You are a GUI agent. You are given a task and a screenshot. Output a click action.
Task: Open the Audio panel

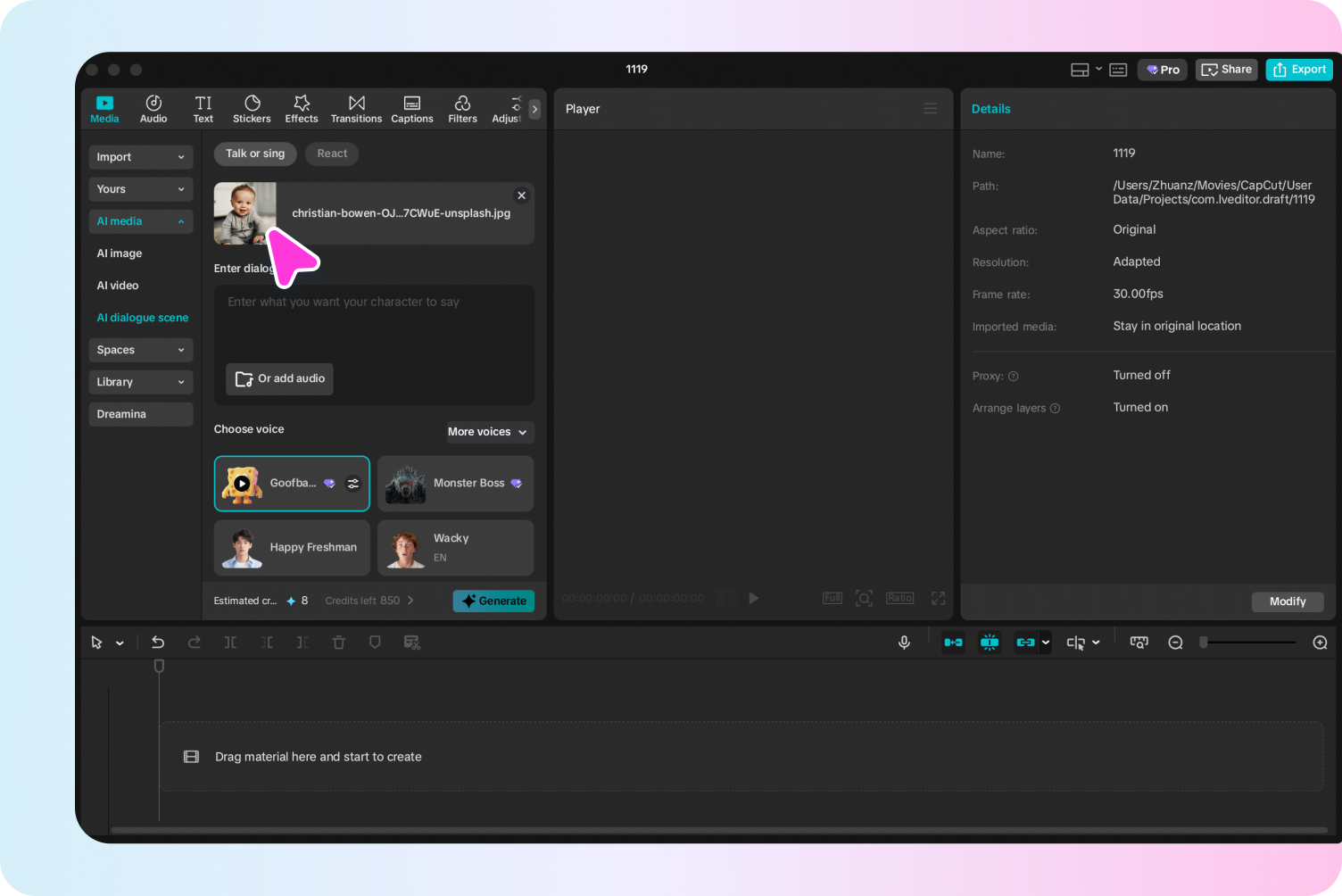click(153, 108)
